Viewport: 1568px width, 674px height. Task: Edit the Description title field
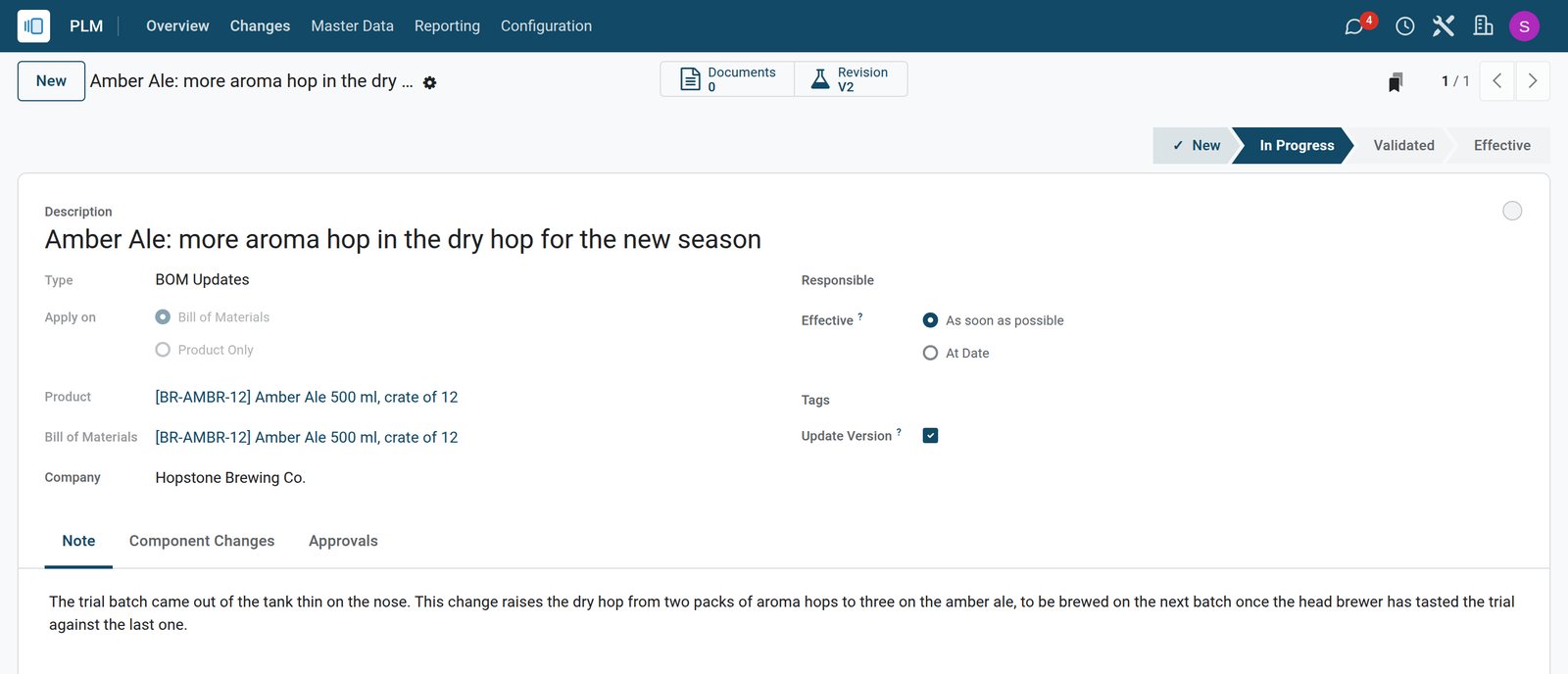coord(403,239)
